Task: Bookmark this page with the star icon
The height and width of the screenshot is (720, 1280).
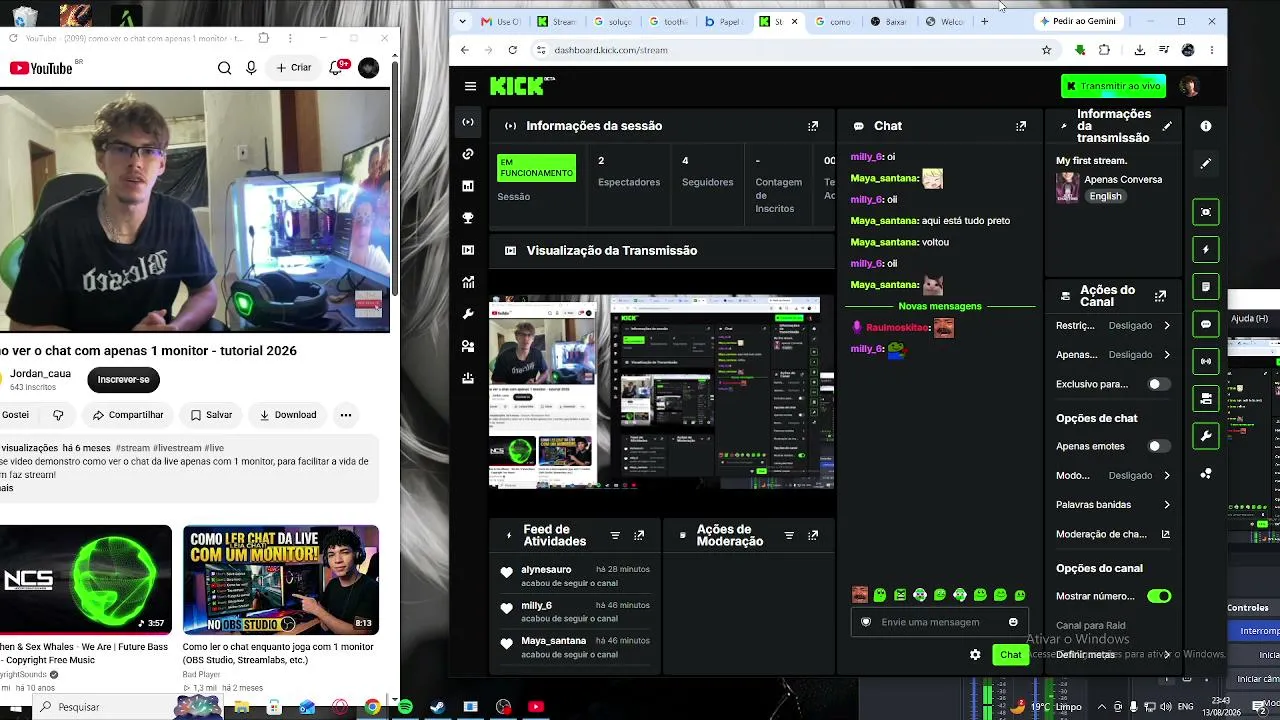Action: [1046, 50]
